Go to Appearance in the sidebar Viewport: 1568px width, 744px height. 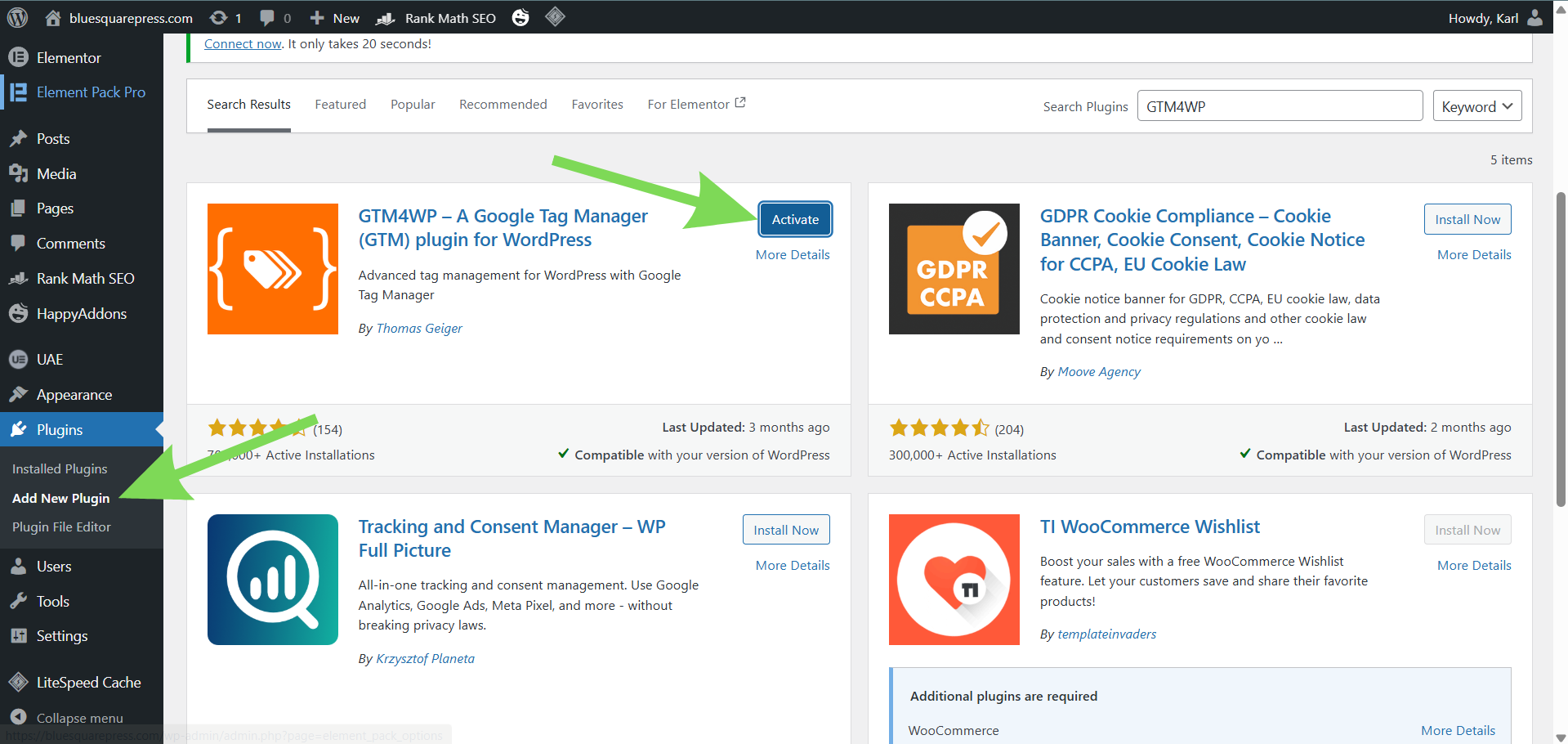[74, 395]
